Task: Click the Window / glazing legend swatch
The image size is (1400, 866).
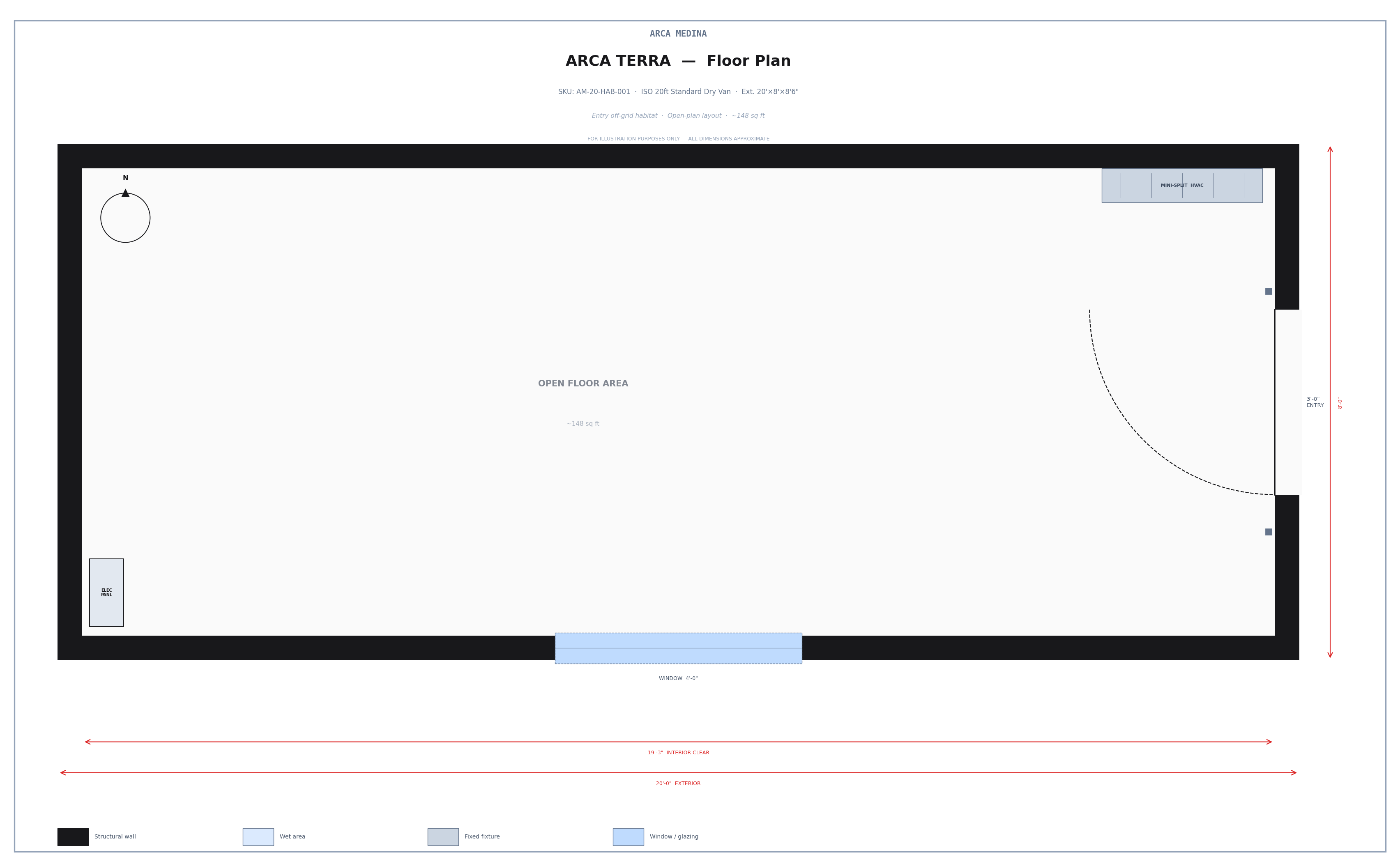Action: point(628,837)
